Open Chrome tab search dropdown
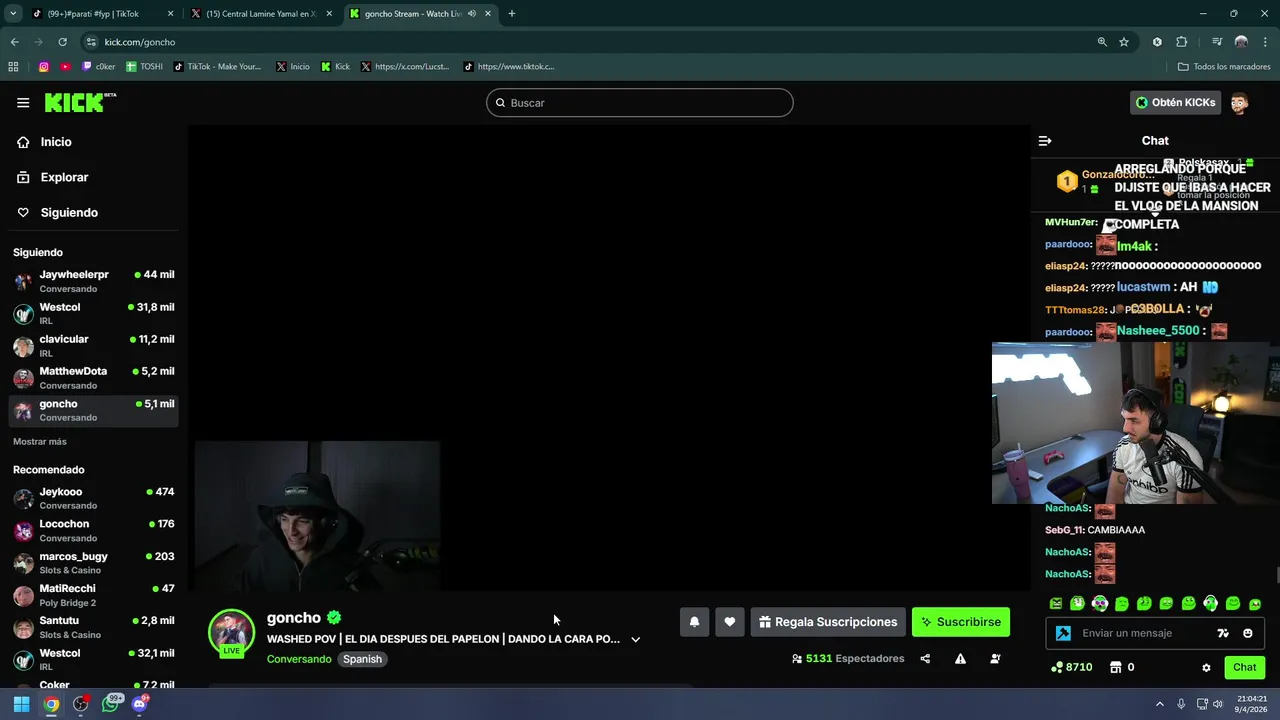1280x720 pixels. (x=13, y=14)
